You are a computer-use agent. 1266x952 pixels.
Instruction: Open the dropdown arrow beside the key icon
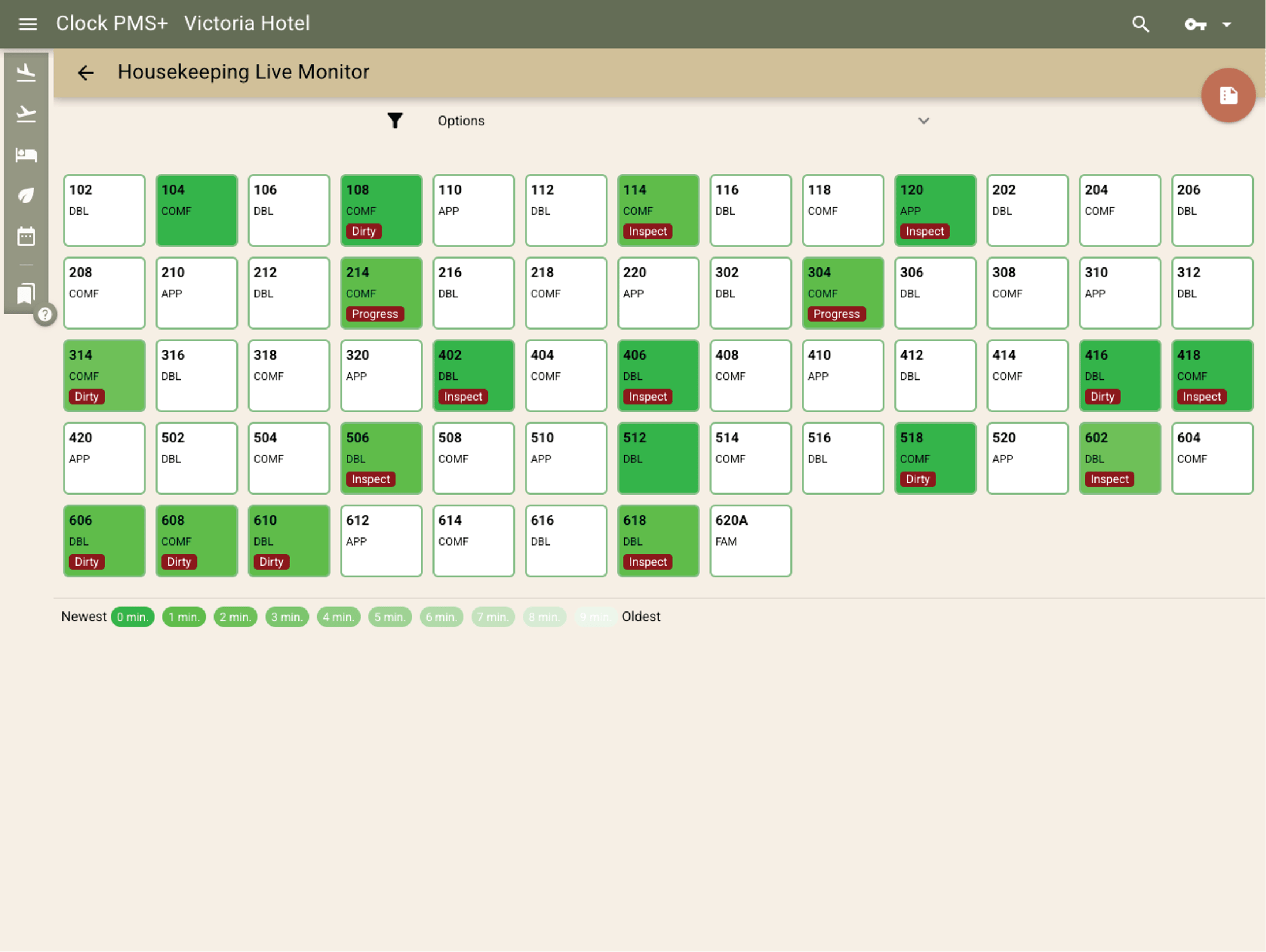1227,24
